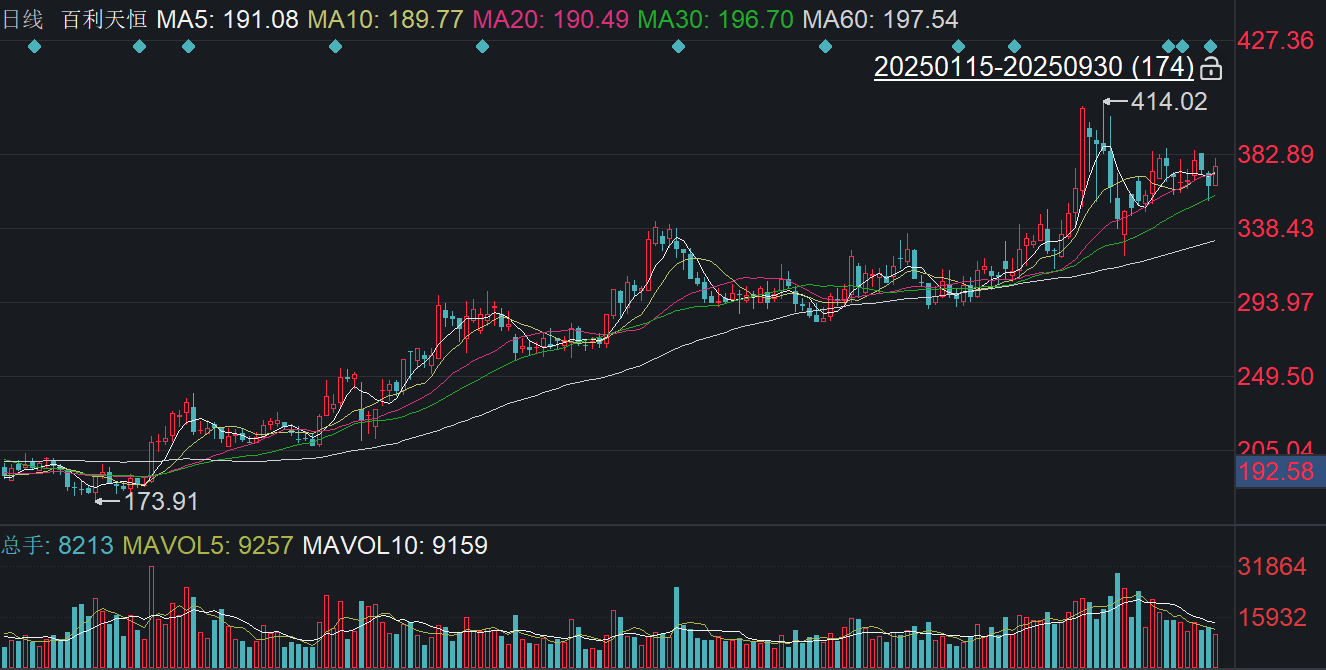Open the 20250115-20250930 (174) date range link
The width and height of the screenshot is (1326, 670).
pyautogui.click(x=1034, y=68)
